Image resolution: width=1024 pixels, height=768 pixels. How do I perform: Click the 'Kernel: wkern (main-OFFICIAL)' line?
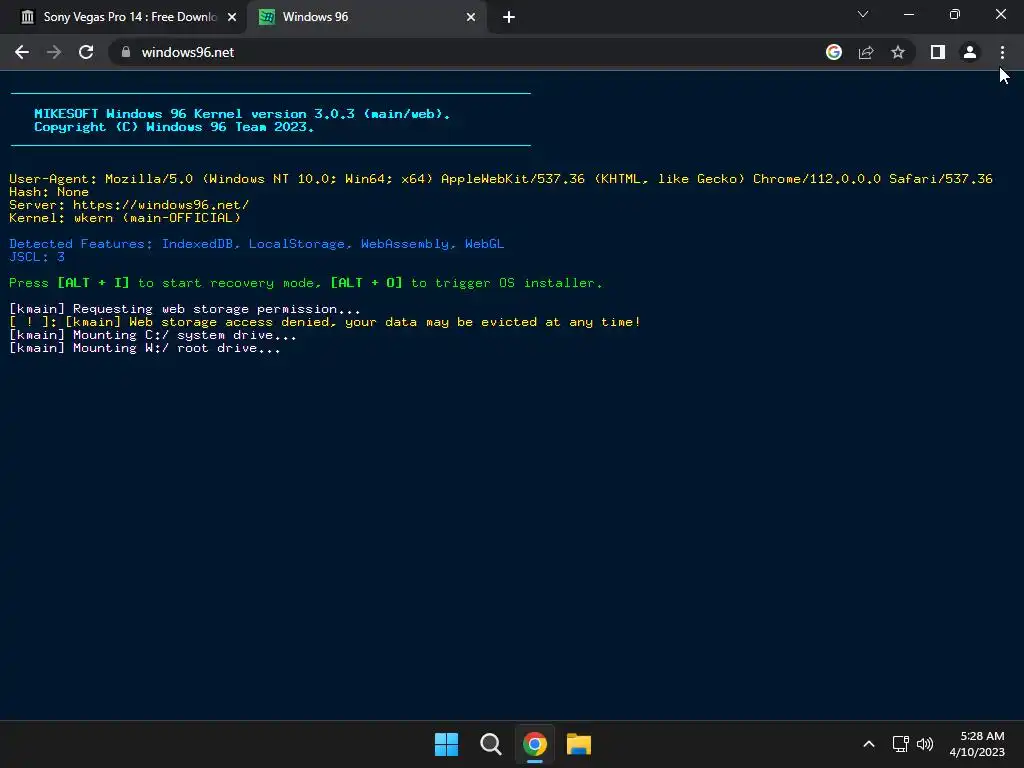pyautogui.click(x=125, y=218)
